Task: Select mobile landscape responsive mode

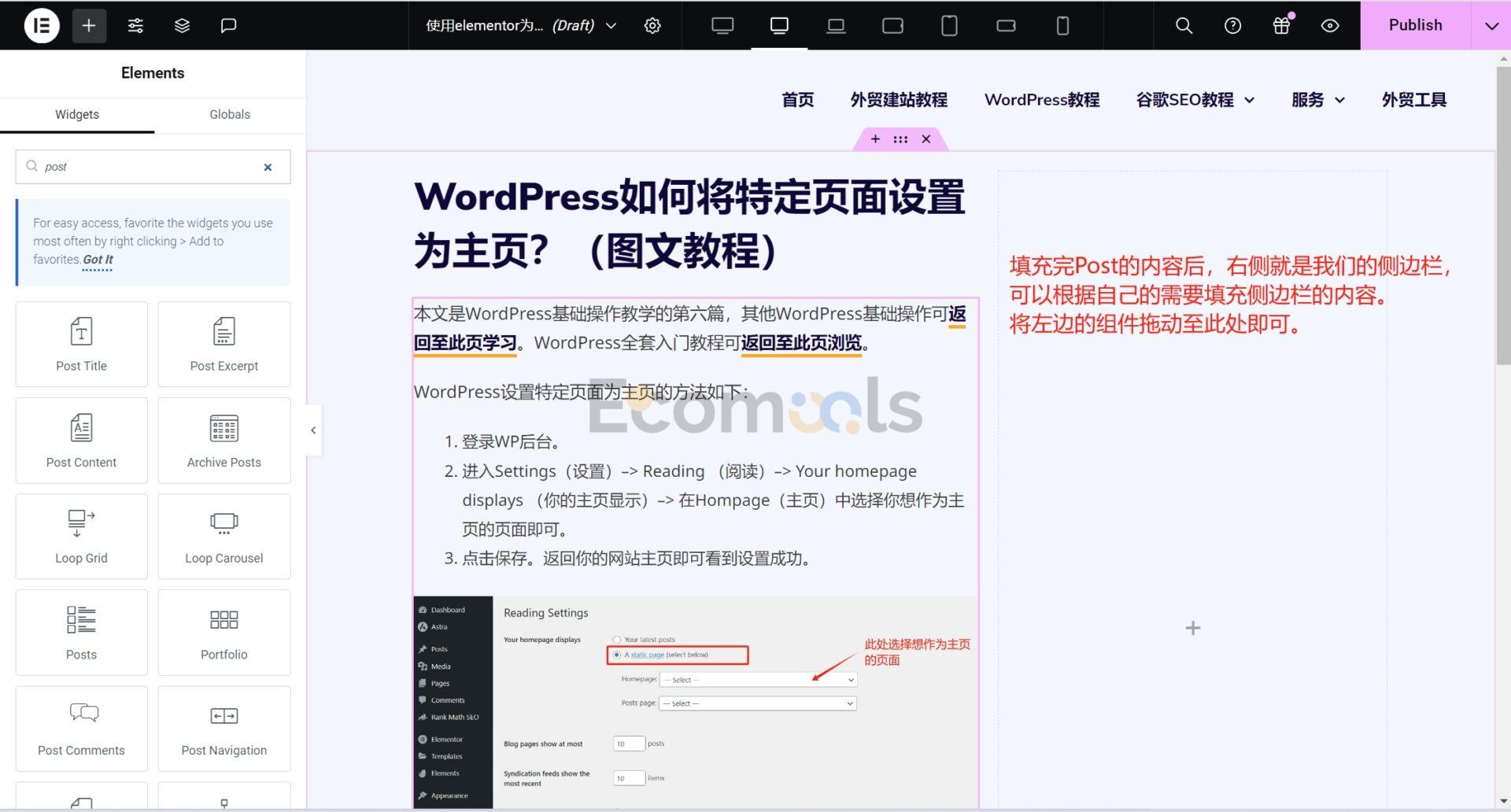Action: pyautogui.click(x=1006, y=25)
